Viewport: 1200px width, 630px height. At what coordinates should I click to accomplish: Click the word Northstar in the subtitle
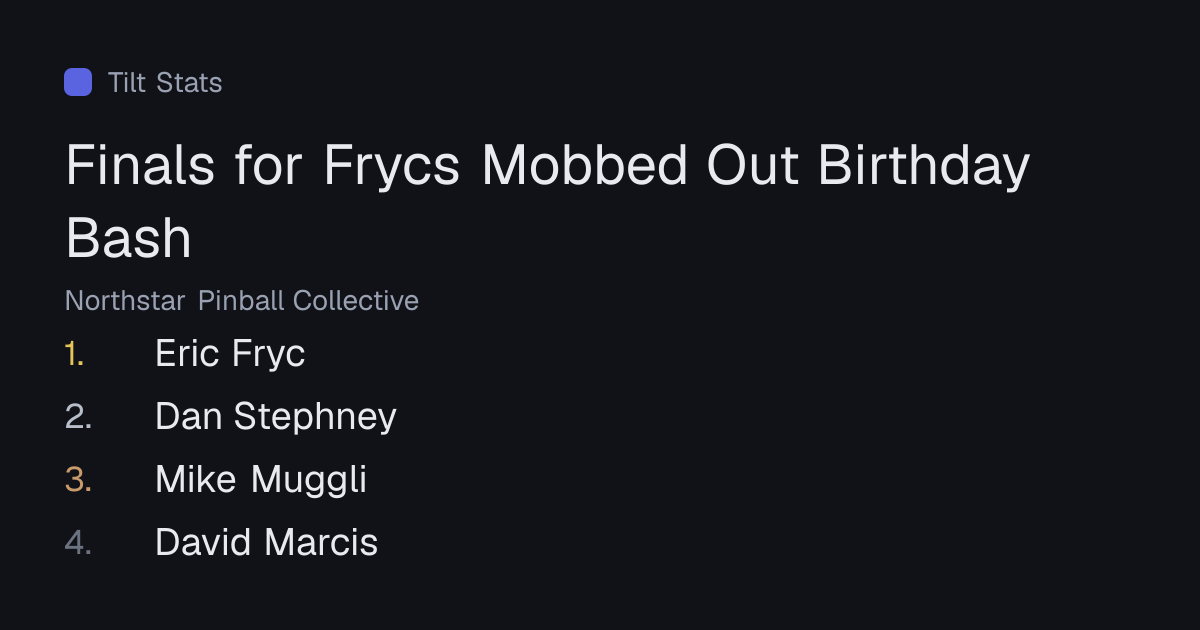coord(125,300)
